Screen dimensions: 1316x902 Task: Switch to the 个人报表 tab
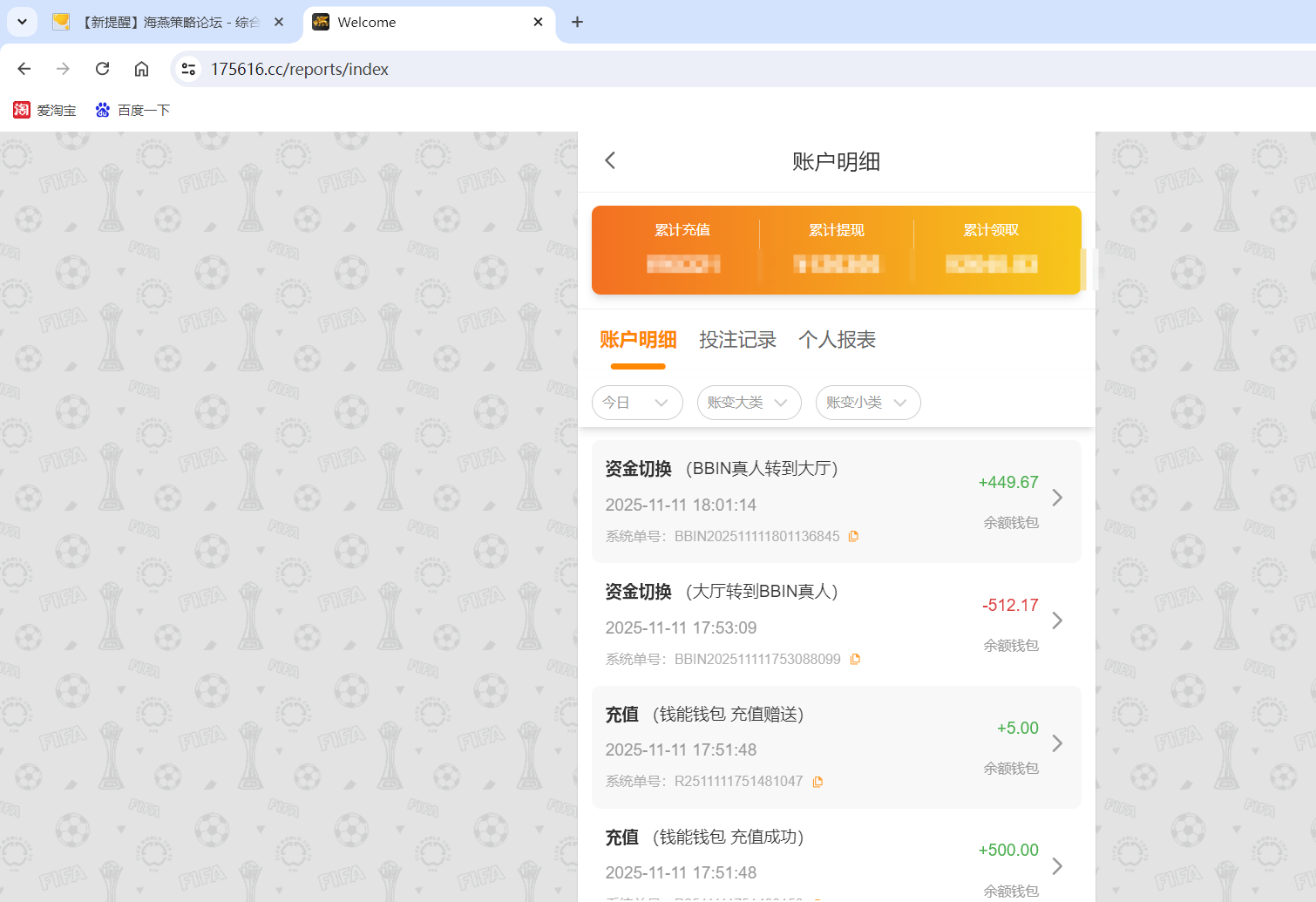coord(837,340)
